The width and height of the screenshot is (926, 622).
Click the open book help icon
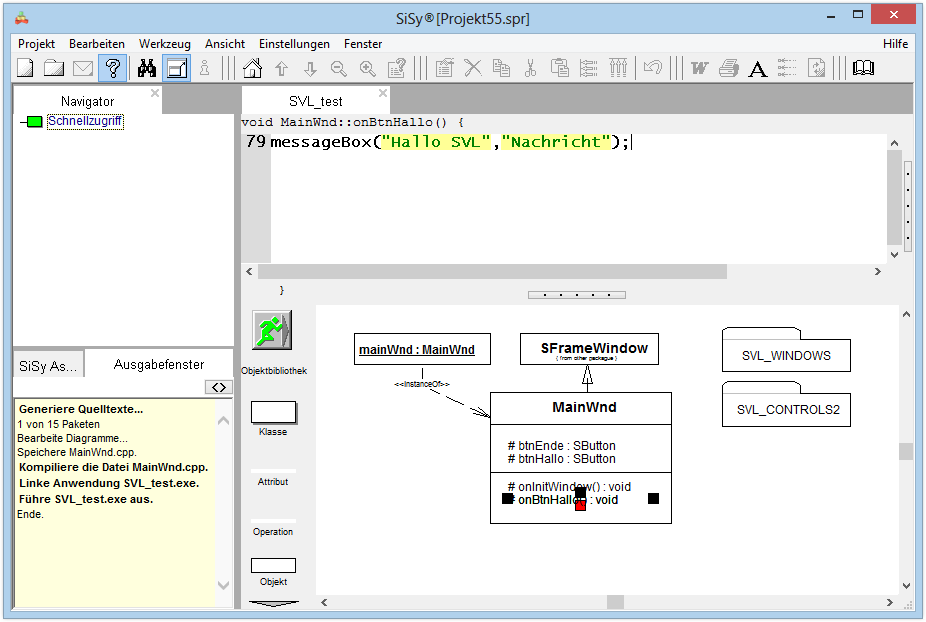pyautogui.click(x=863, y=68)
